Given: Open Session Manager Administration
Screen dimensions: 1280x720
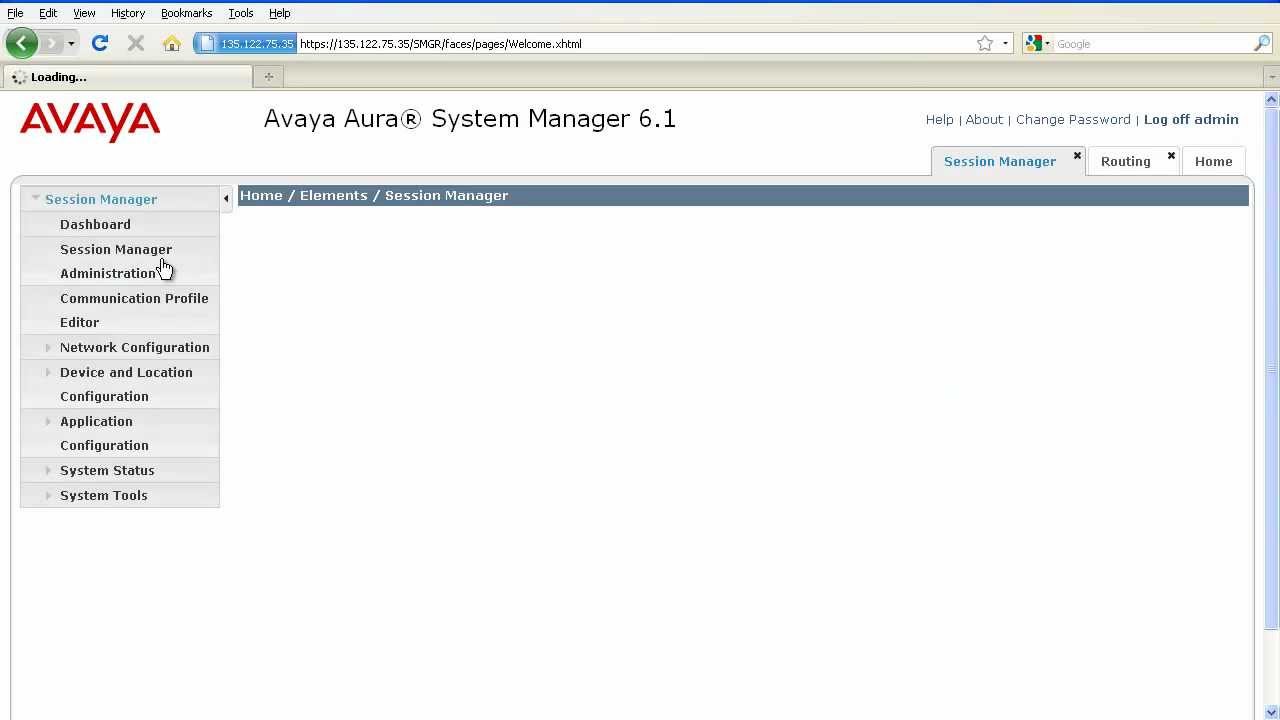Looking at the screenshot, I should (116, 261).
